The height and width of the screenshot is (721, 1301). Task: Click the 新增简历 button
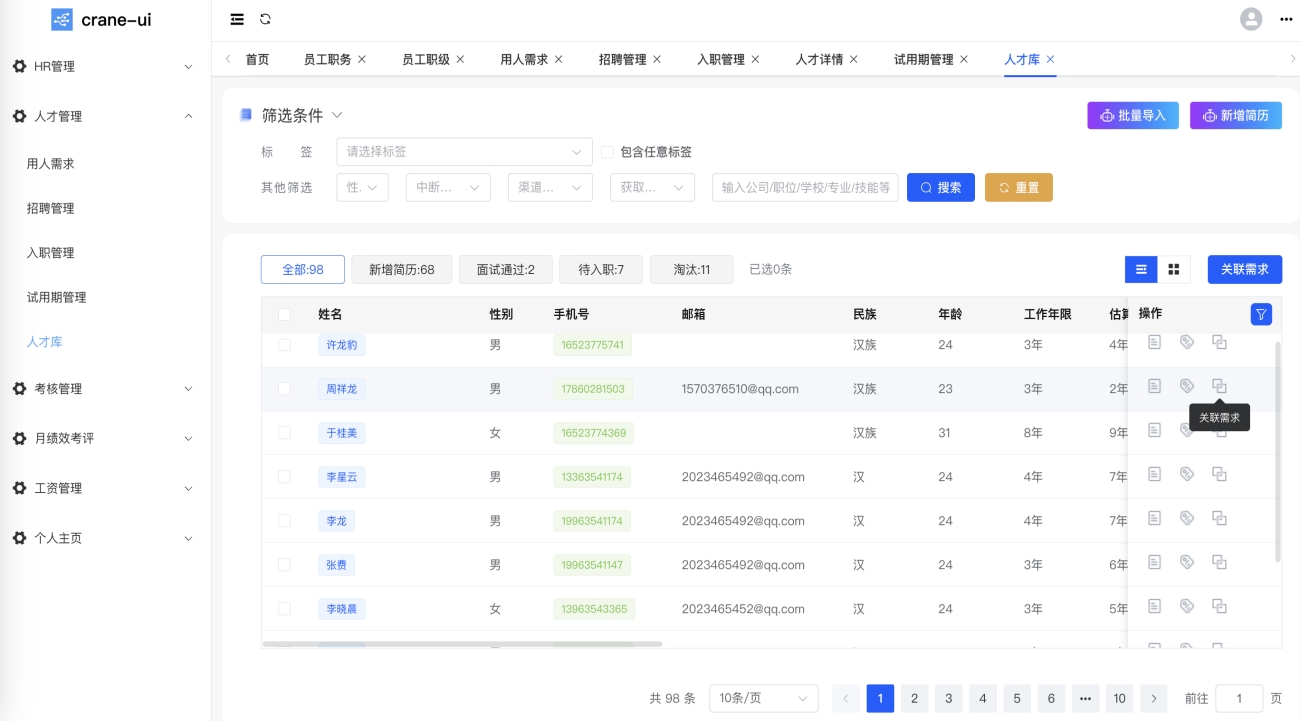pos(1236,115)
